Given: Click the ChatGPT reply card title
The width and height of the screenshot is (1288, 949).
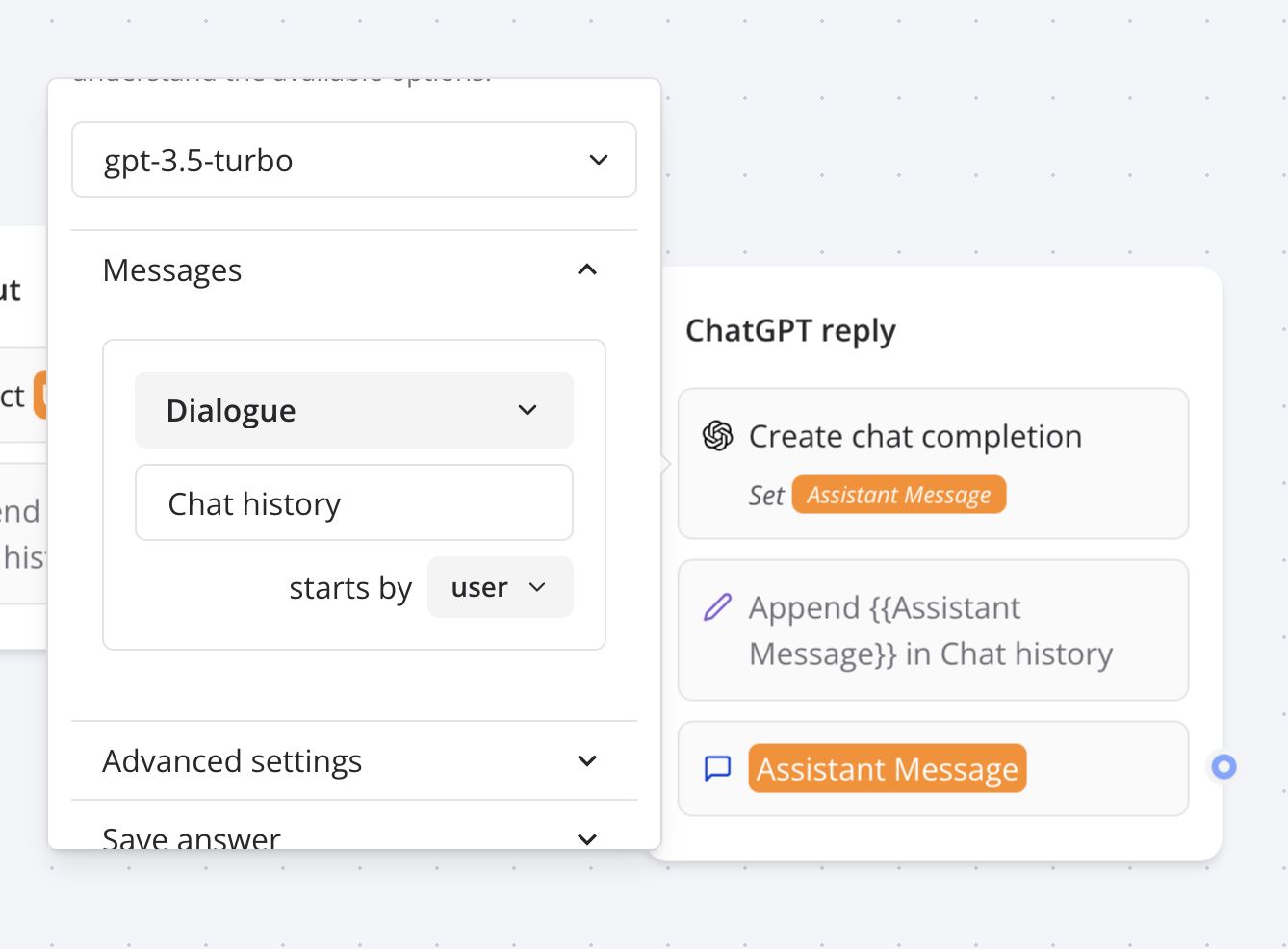Looking at the screenshot, I should 790,330.
